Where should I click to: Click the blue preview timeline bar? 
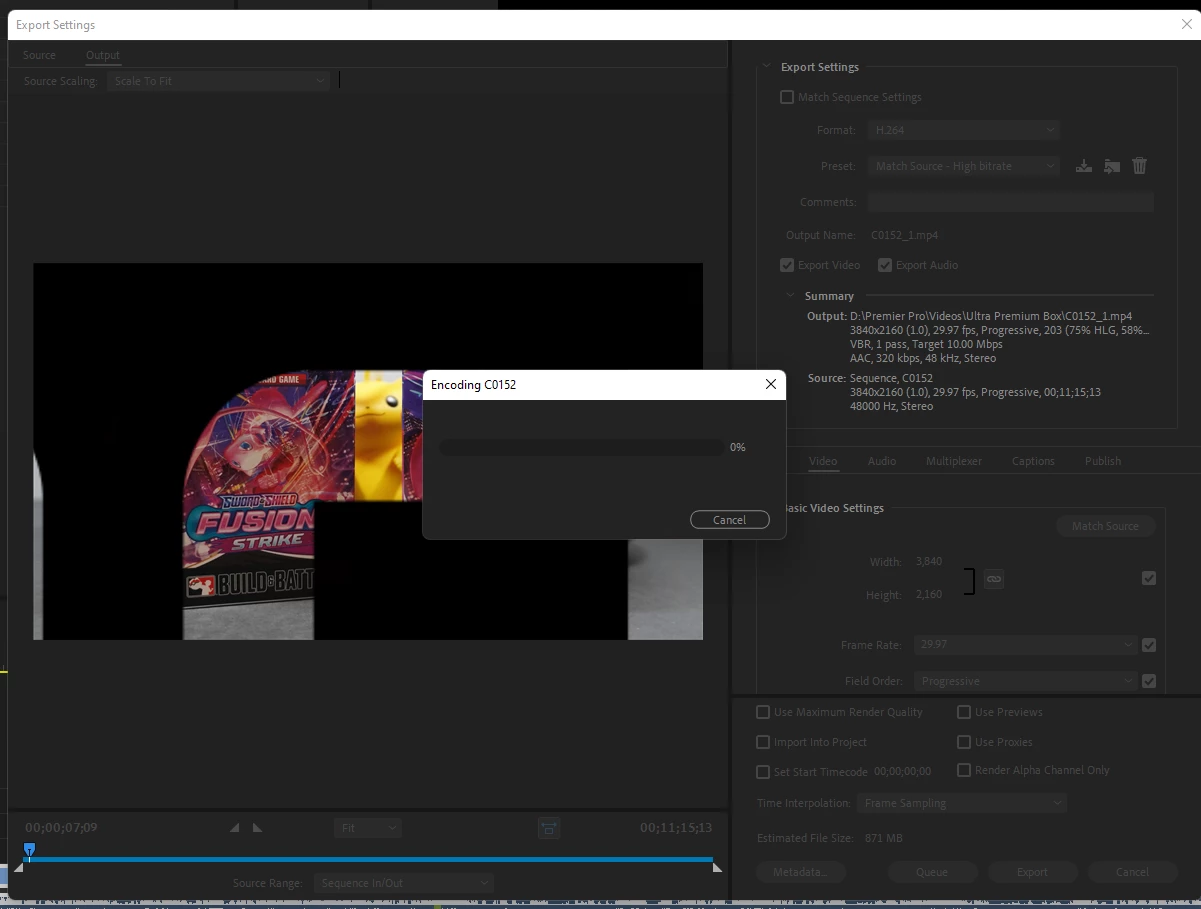(x=370, y=859)
